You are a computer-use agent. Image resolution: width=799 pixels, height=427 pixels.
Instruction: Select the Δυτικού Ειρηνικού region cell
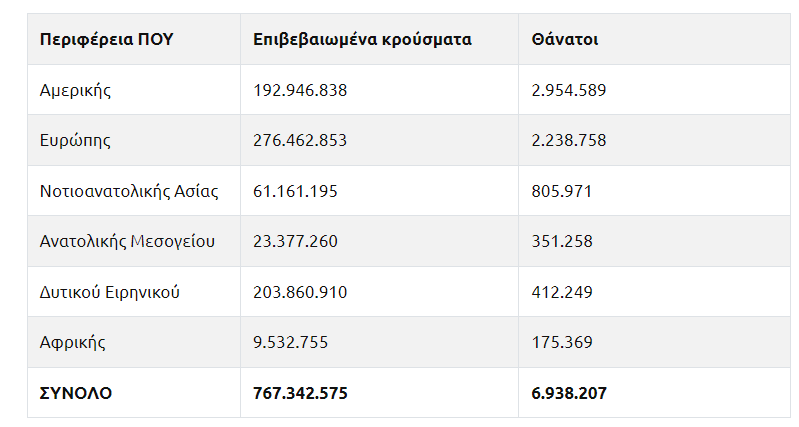110,292
